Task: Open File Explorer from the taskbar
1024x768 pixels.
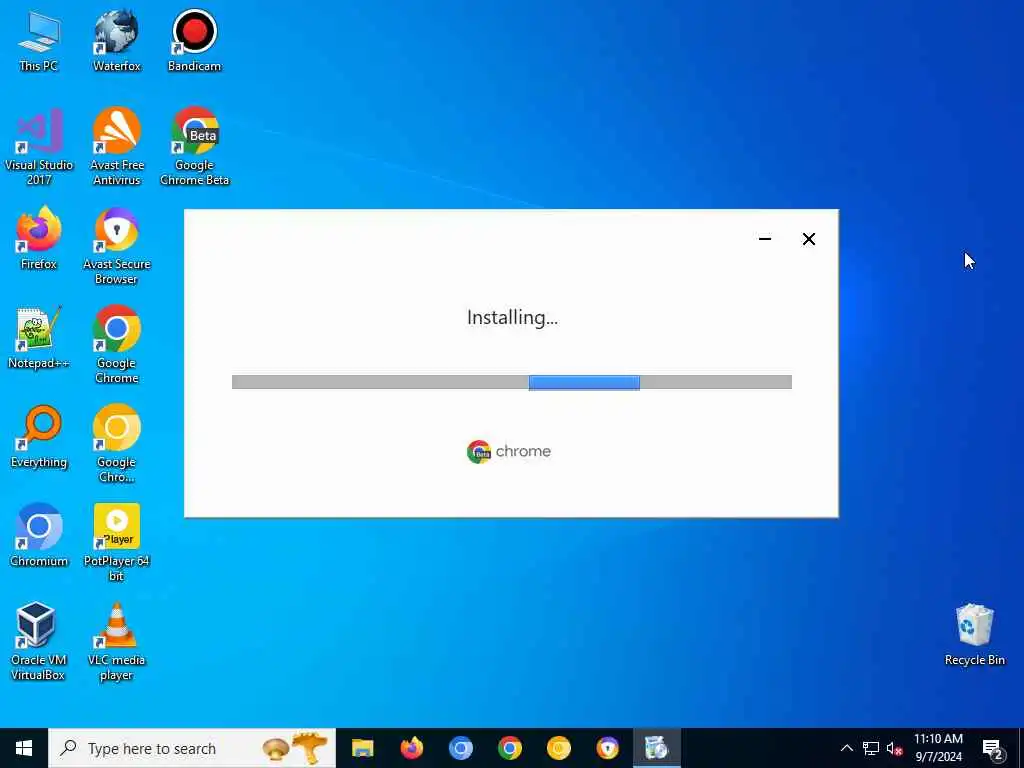Action: [362, 748]
